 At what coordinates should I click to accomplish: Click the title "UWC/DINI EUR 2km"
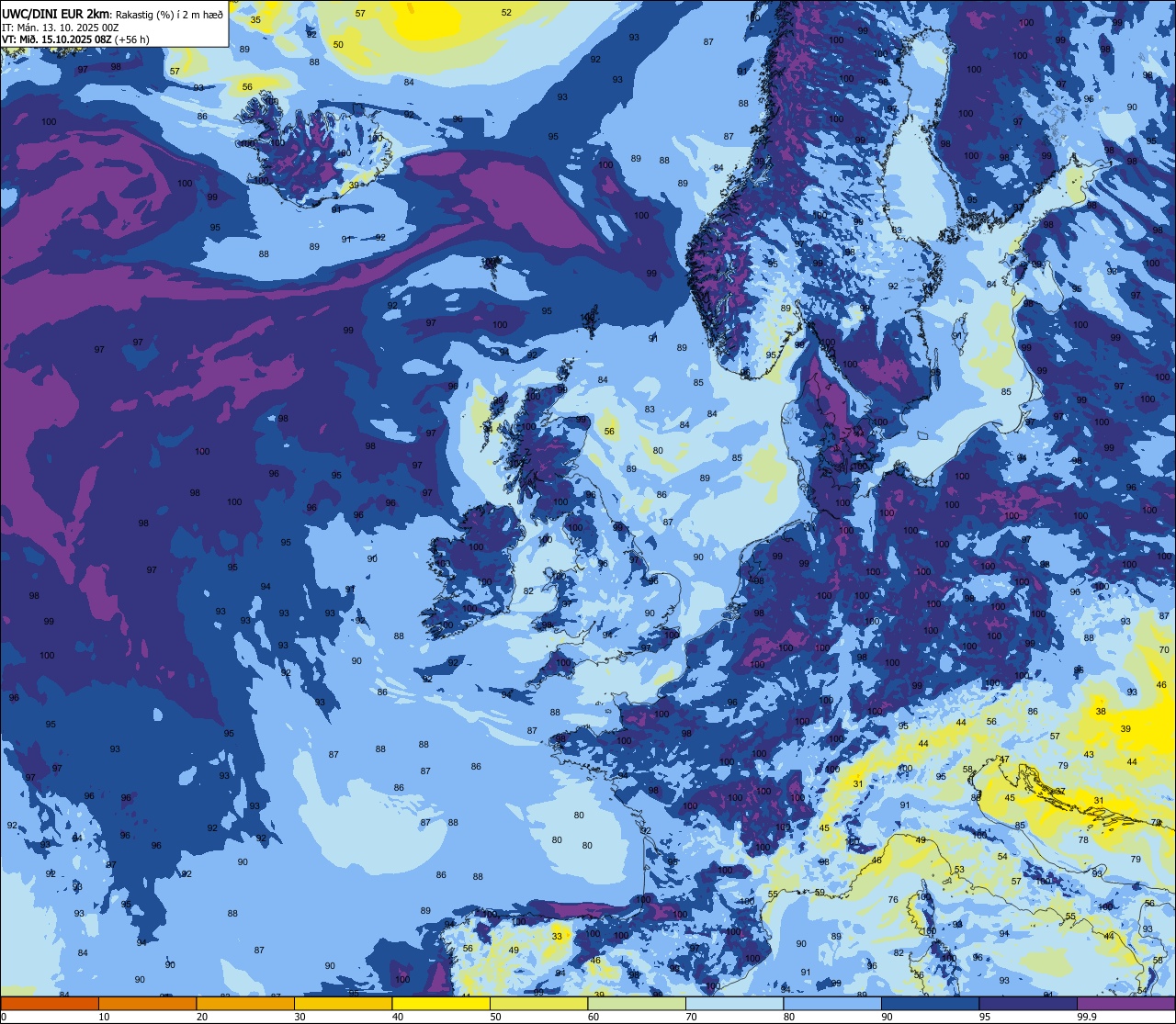tap(56, 14)
